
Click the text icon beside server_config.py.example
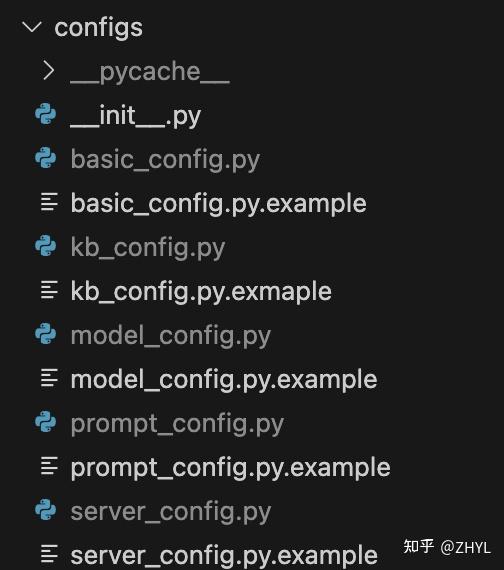pos(49,554)
